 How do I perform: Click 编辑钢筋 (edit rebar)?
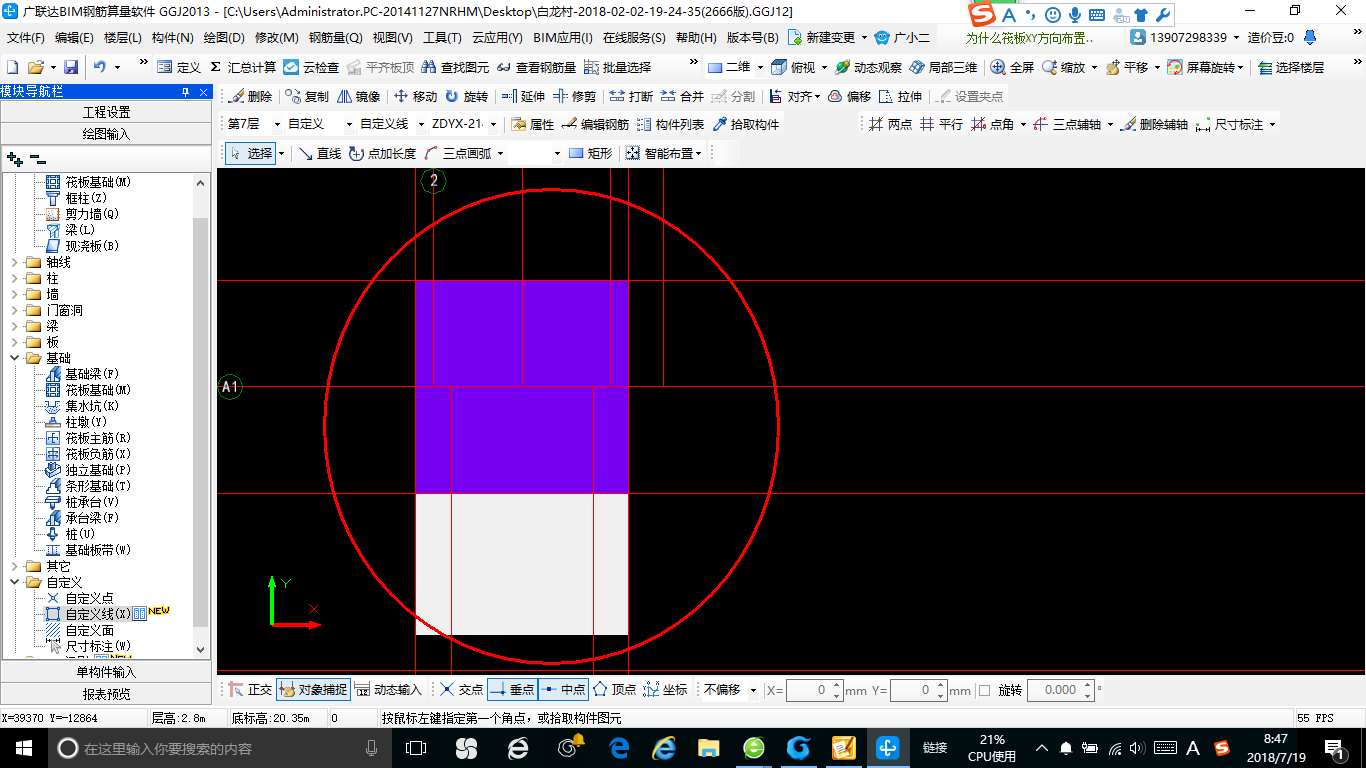pyautogui.click(x=596, y=125)
